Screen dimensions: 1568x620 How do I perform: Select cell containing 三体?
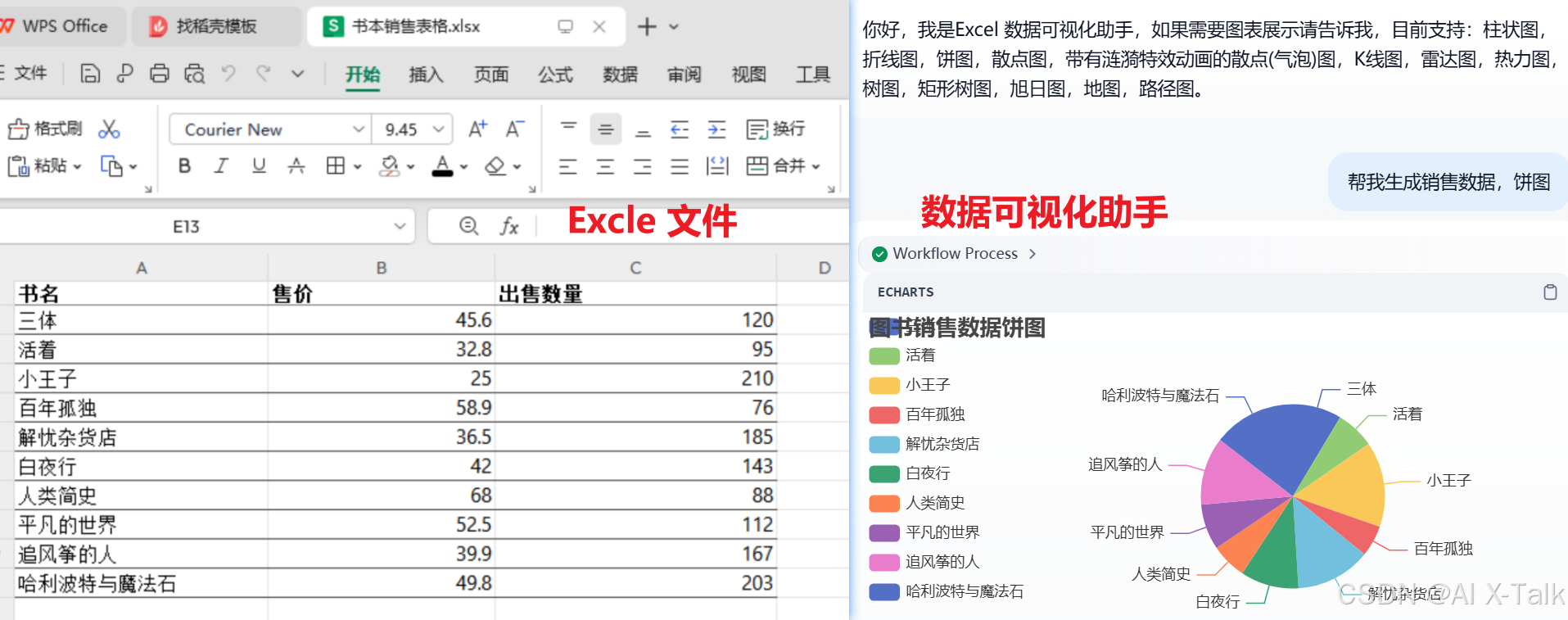[141, 320]
